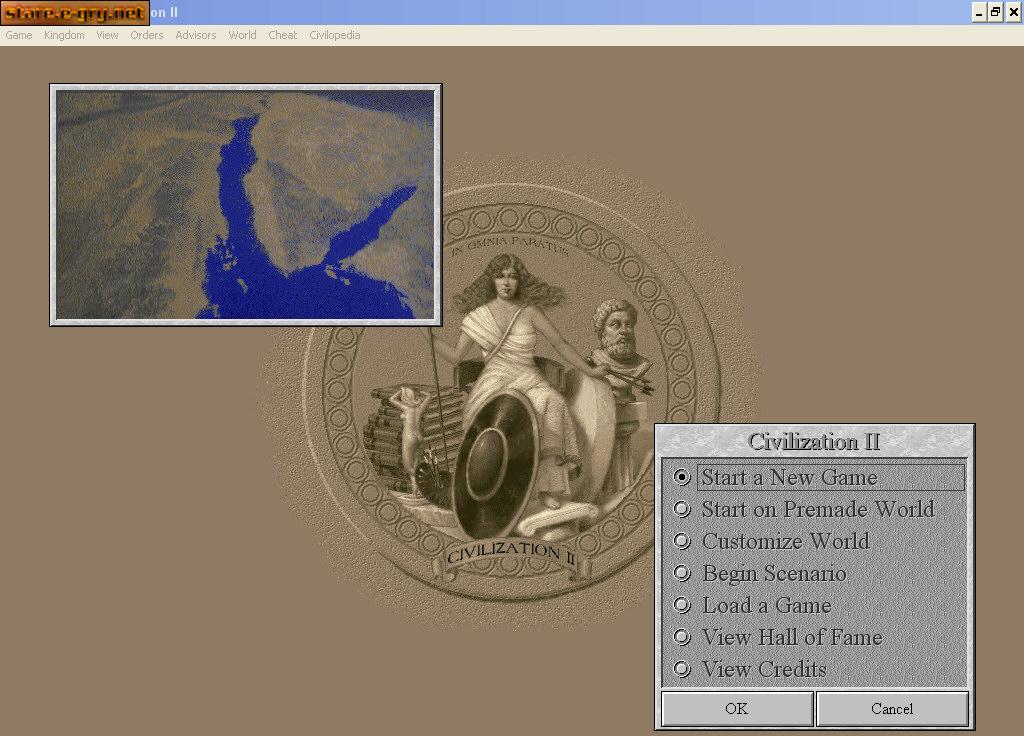Open the Game menu

click(19, 35)
